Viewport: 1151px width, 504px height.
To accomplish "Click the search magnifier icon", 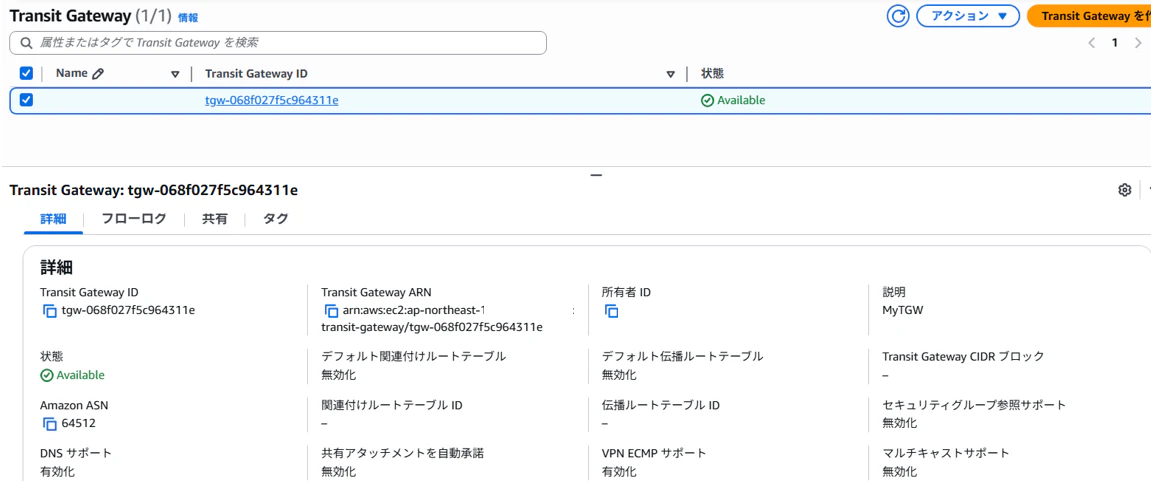I will click(27, 43).
